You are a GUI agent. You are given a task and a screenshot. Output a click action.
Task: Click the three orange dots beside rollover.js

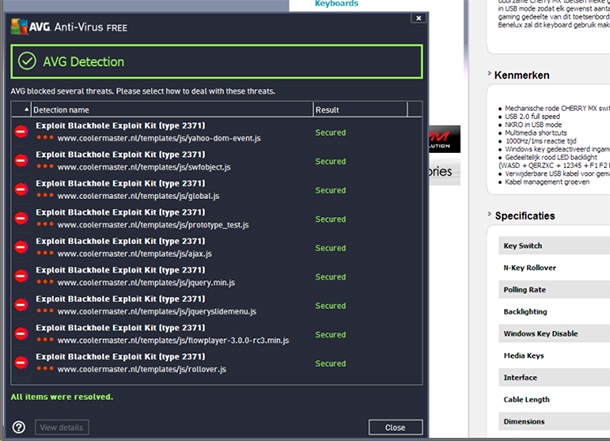(x=45, y=368)
